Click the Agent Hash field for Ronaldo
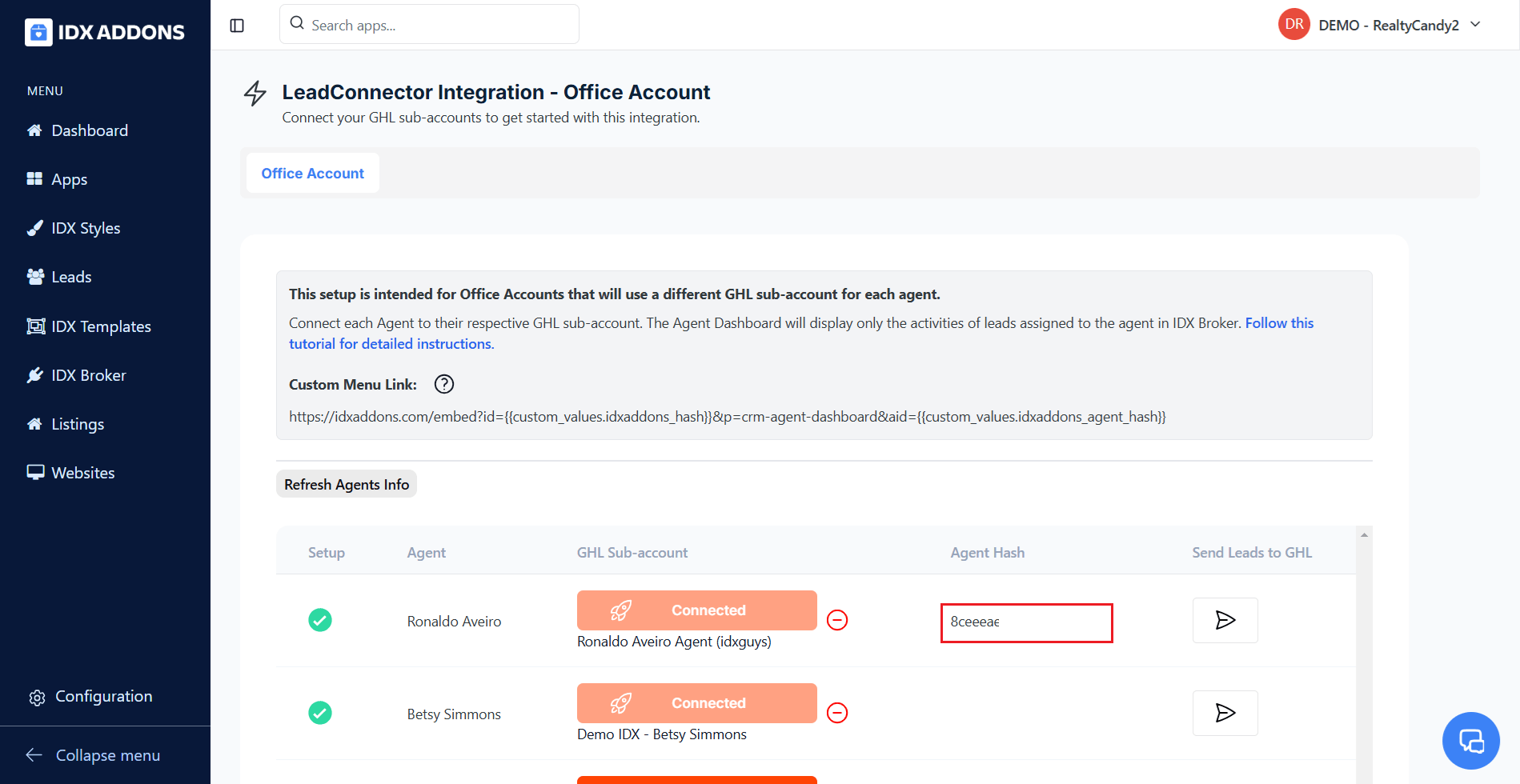The width and height of the screenshot is (1520, 784). [x=1026, y=622]
